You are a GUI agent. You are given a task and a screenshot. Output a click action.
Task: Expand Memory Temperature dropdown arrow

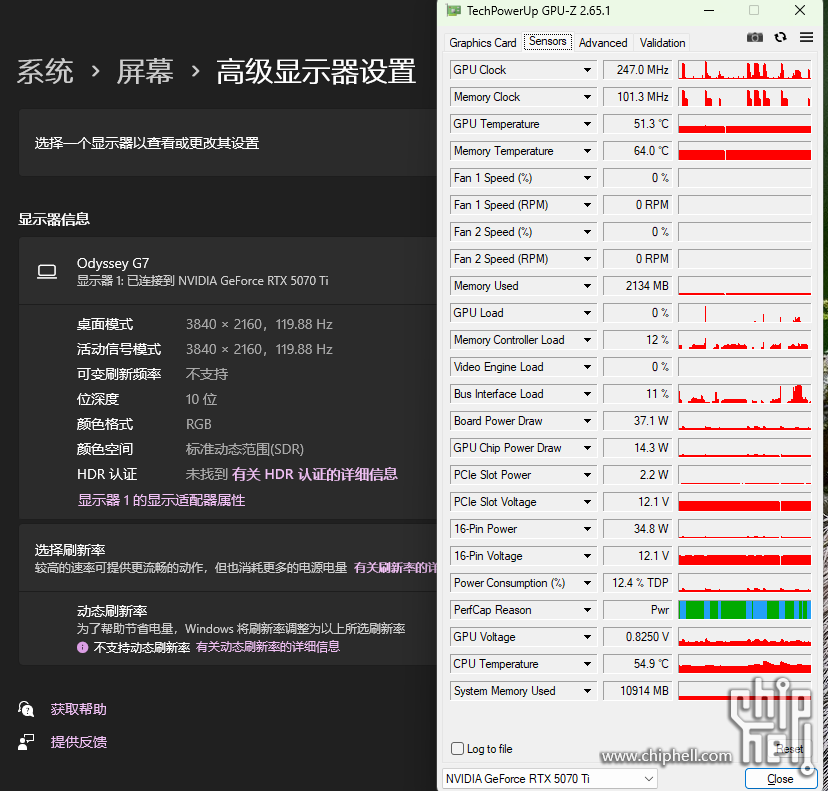click(587, 151)
